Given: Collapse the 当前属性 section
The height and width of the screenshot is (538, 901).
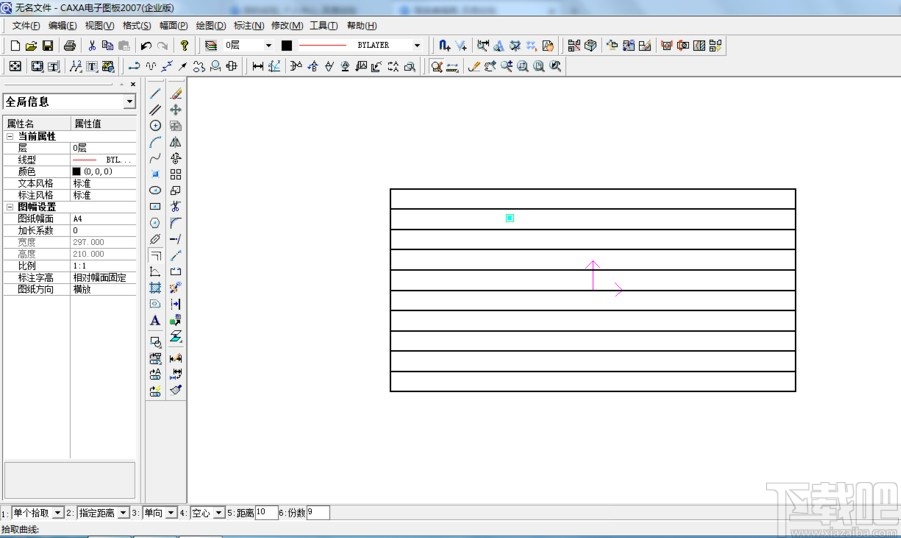Looking at the screenshot, I should click(10, 136).
